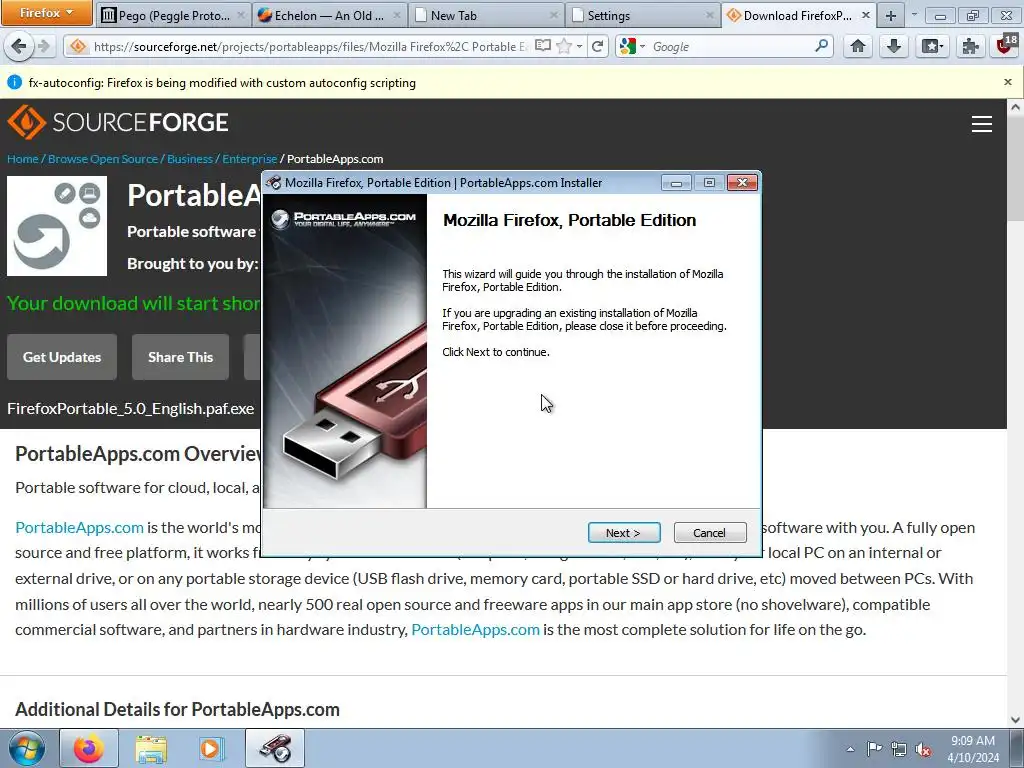Click the PortableApps installer taskbar icon

(275, 748)
